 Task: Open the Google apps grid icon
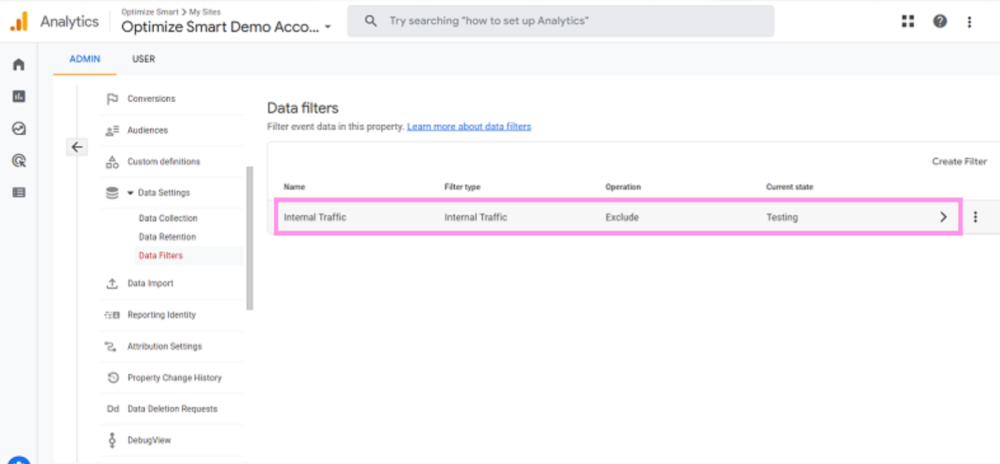(908, 21)
